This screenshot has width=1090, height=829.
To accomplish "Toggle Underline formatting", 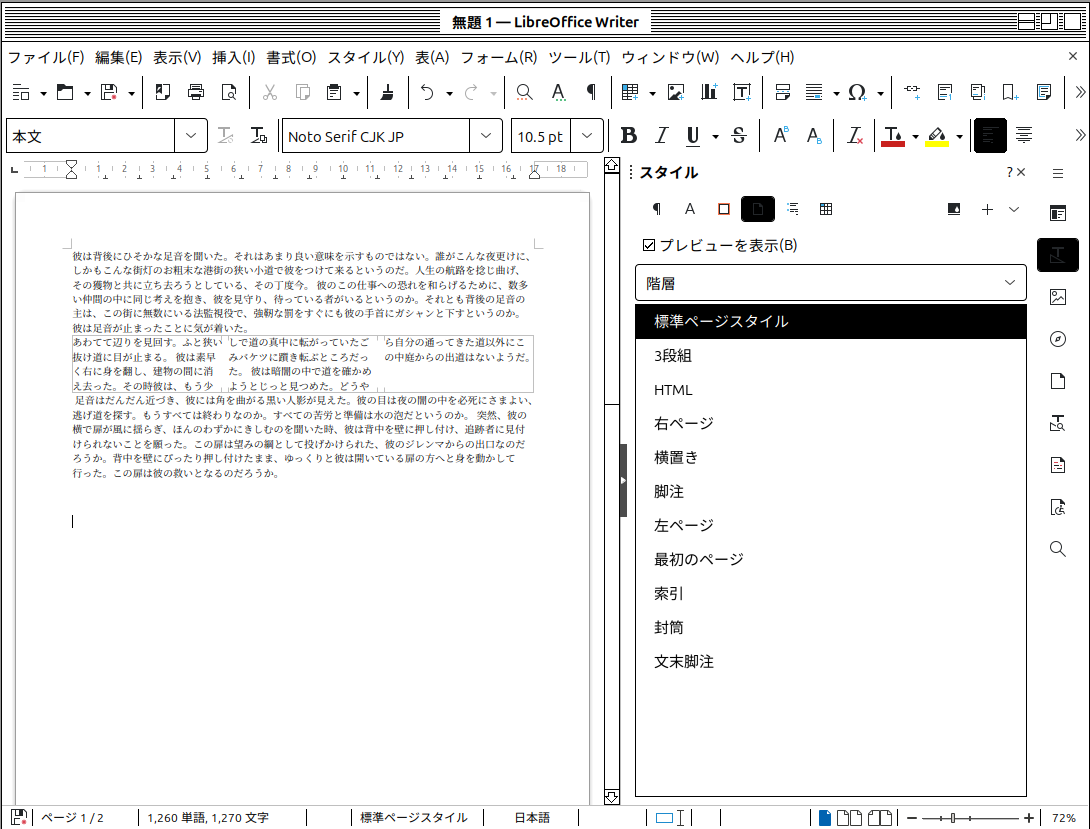I will [x=693, y=136].
